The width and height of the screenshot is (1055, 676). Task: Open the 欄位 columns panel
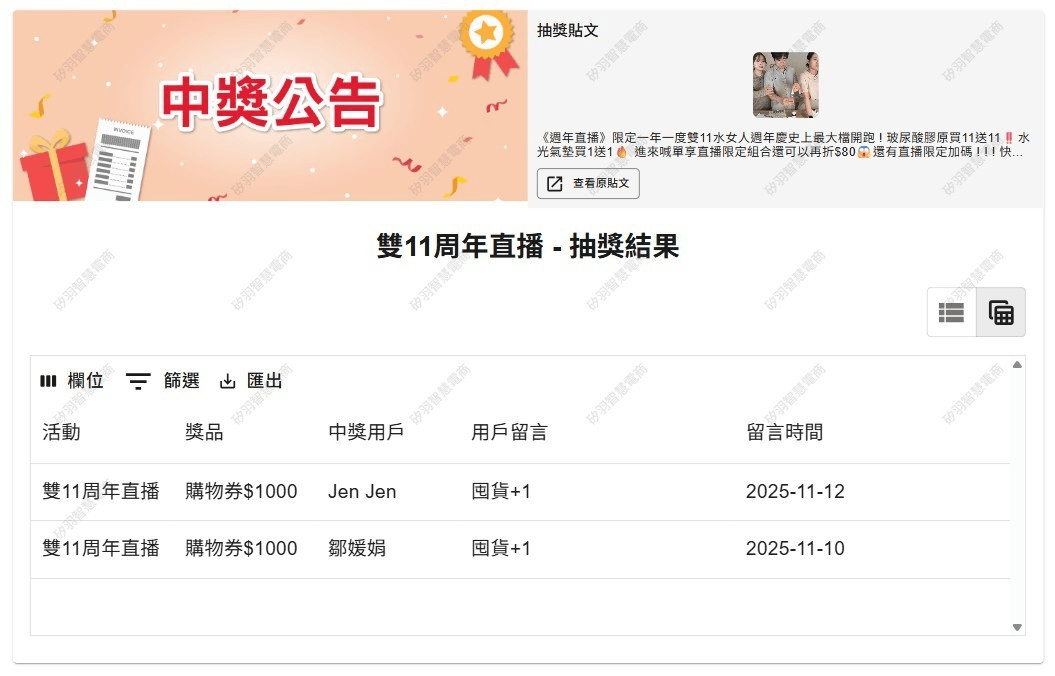point(72,381)
